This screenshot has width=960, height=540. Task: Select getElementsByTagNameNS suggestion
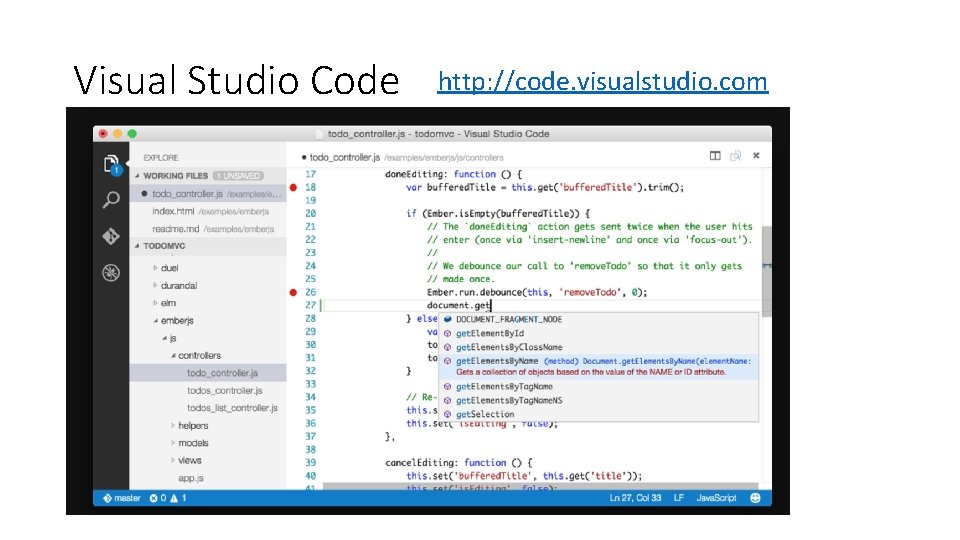click(600, 400)
